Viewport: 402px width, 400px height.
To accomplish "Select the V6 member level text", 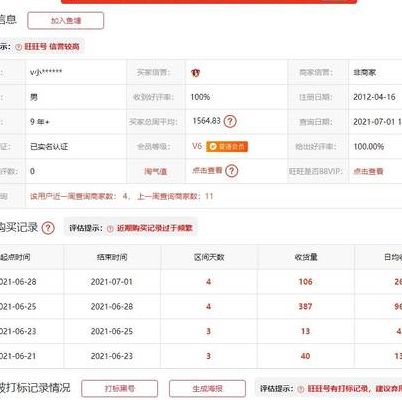I will pos(197,146).
